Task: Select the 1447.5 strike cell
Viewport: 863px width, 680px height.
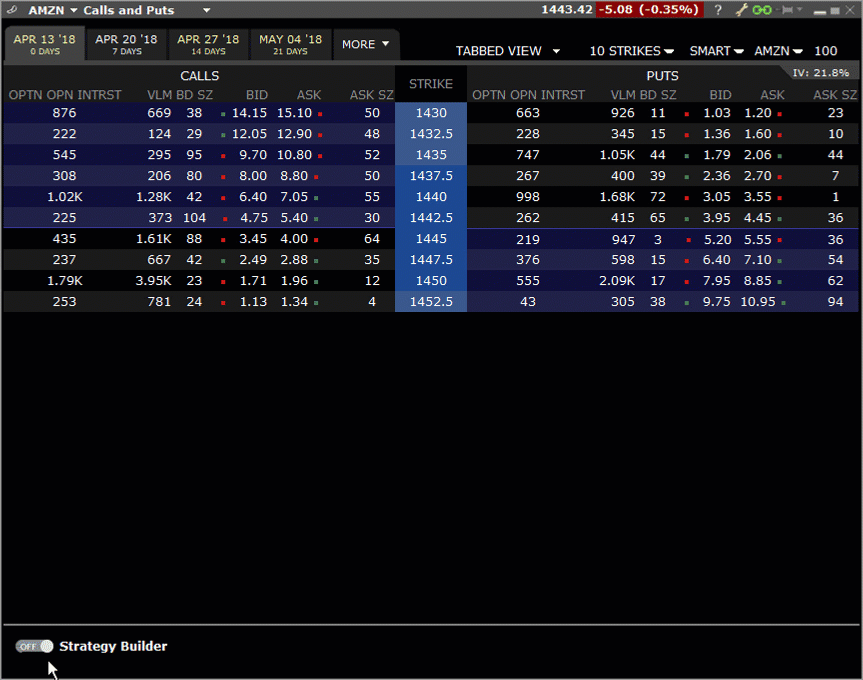Action: [x=431, y=260]
